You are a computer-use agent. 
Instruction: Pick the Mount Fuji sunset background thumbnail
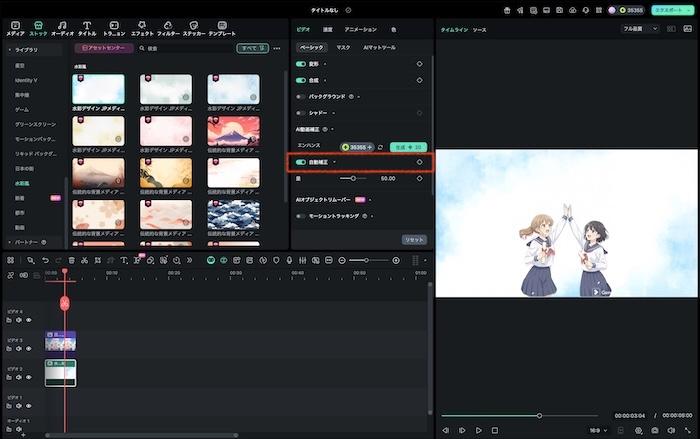(x=233, y=131)
